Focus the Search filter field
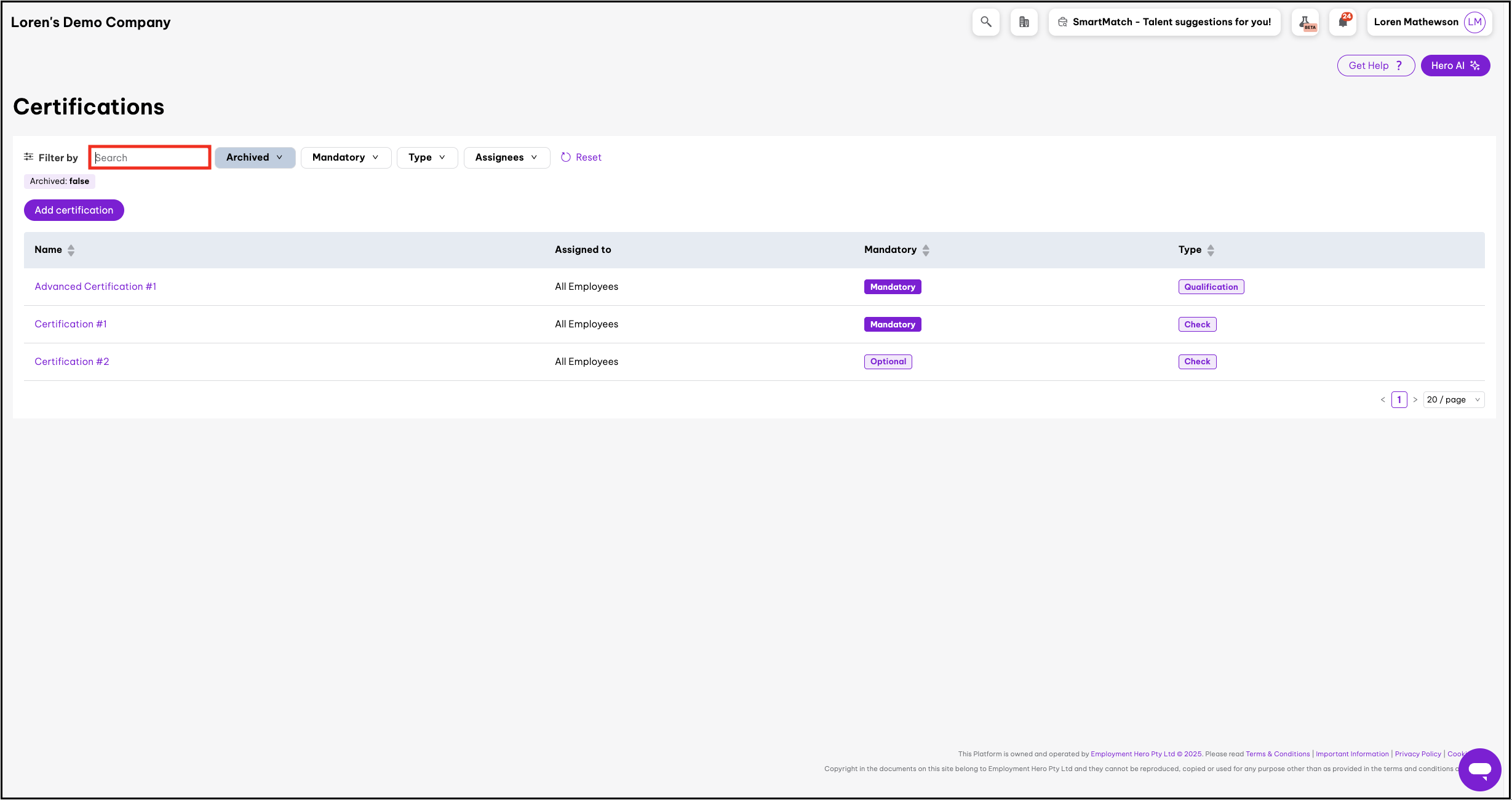 150,158
